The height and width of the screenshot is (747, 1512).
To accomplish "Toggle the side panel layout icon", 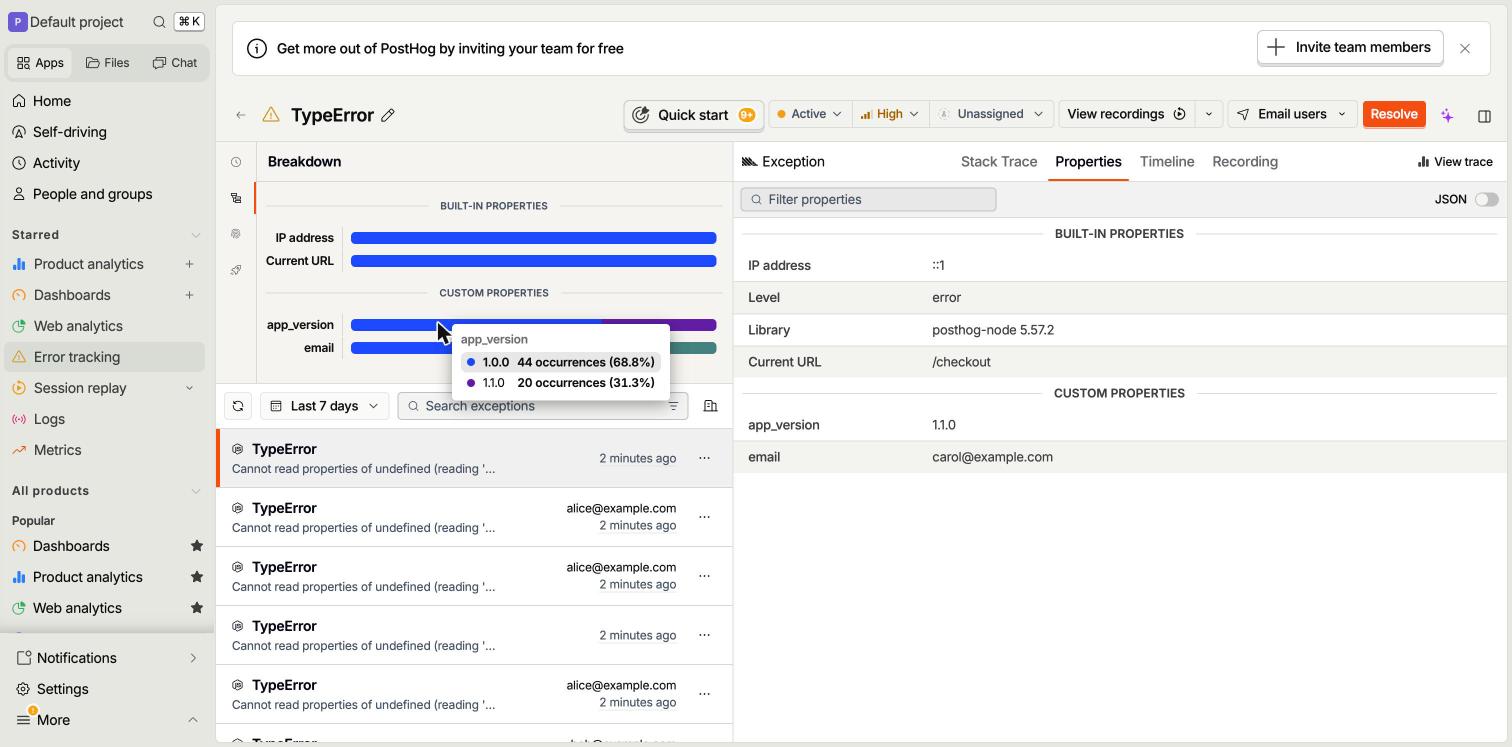I will coord(1484,115).
